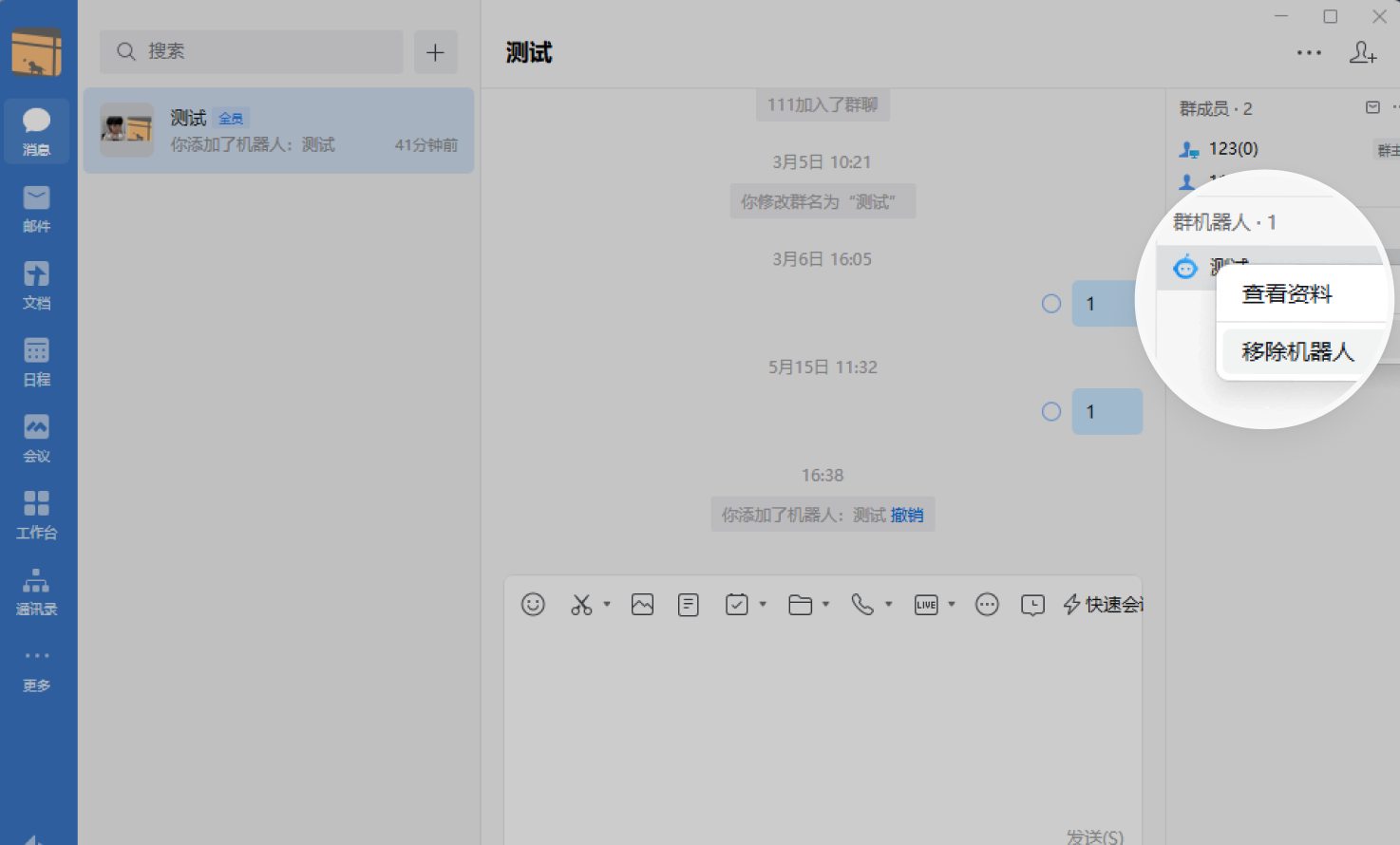Click the read-status circle beside 5月15日 message

point(1051,412)
